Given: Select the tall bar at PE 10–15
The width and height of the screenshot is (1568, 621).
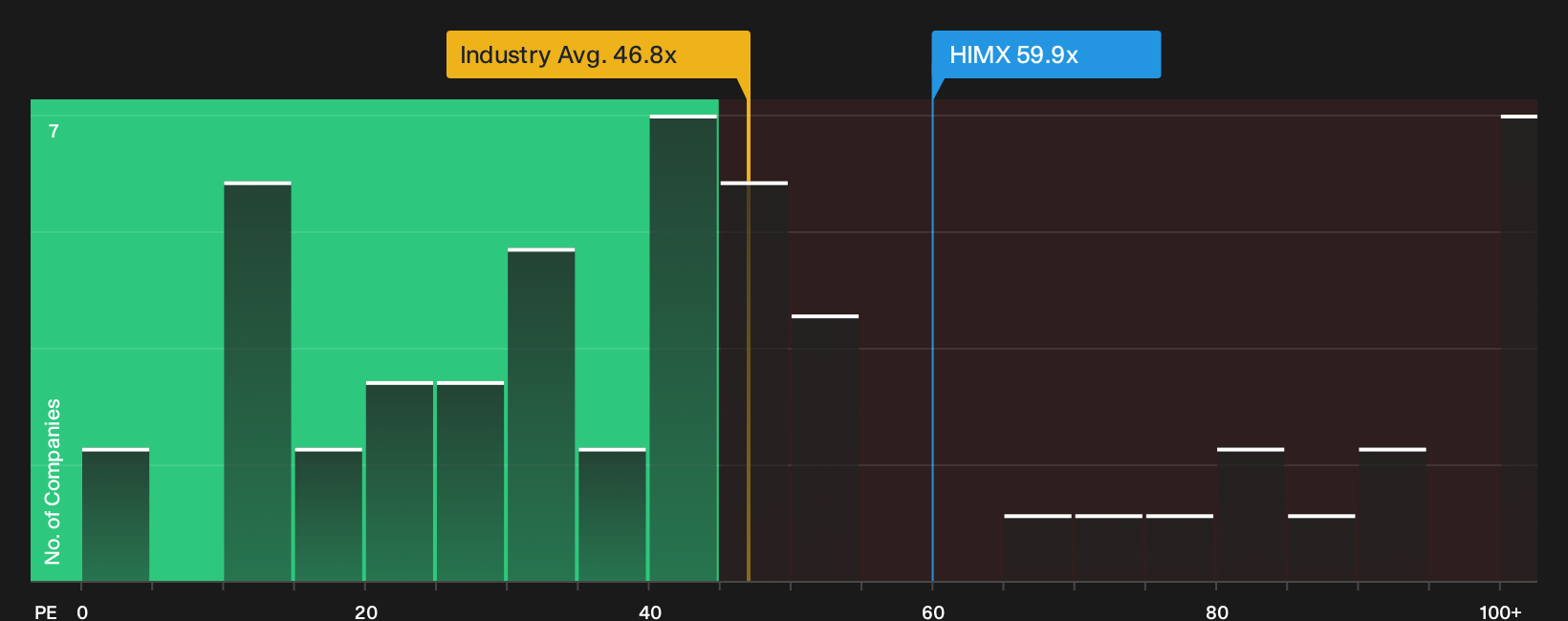Looking at the screenshot, I should pyautogui.click(x=257, y=381).
